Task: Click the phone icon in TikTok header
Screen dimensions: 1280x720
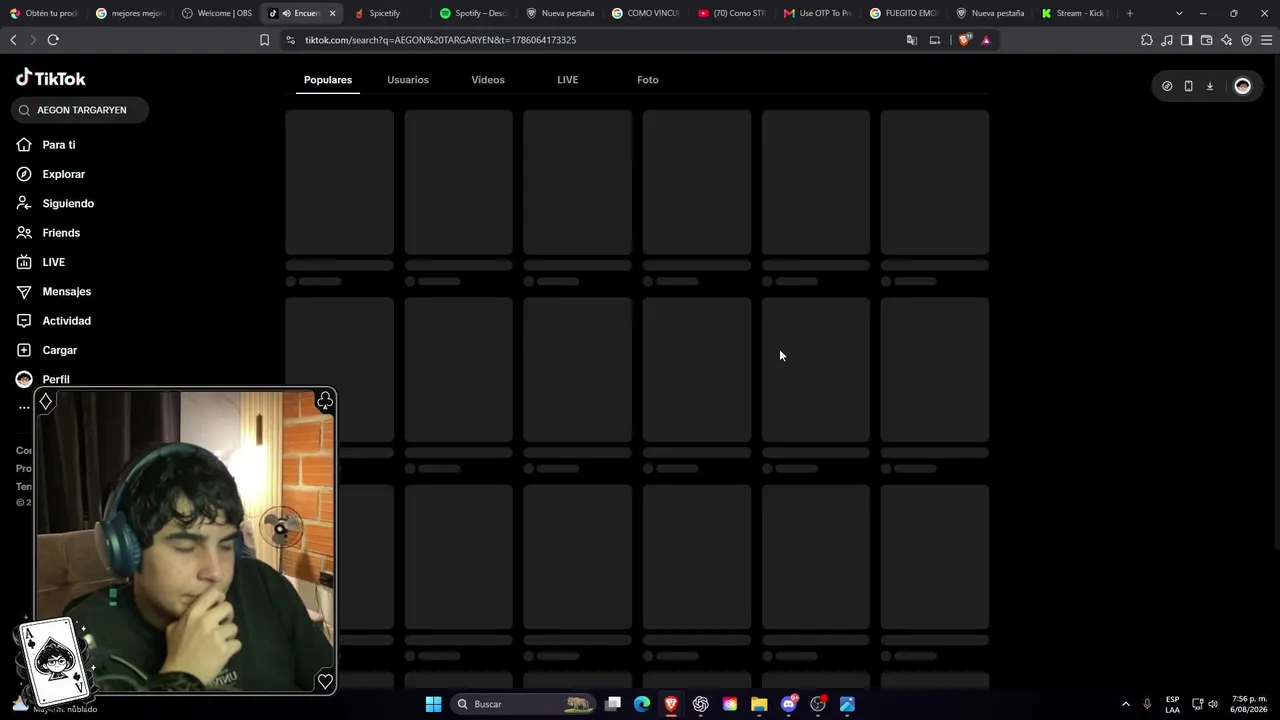Action: (1188, 86)
